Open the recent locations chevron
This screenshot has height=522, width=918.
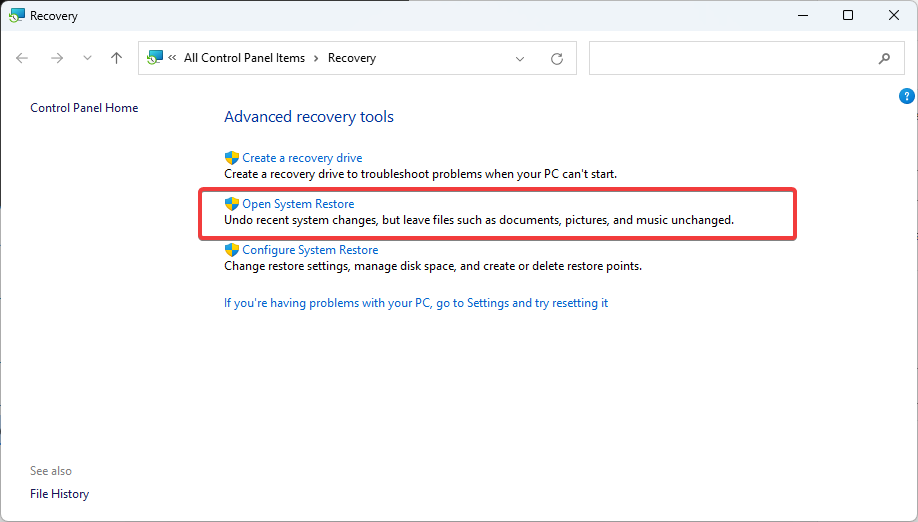87,58
